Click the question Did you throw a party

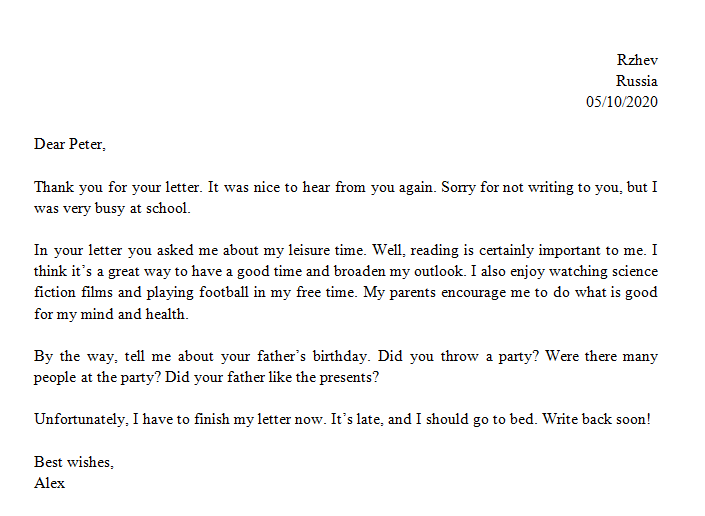(458, 356)
